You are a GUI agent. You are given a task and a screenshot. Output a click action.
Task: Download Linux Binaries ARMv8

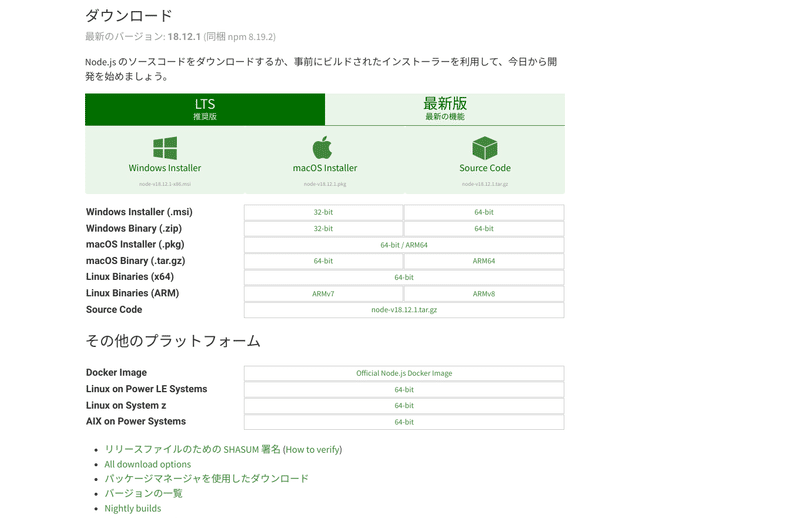(484, 294)
